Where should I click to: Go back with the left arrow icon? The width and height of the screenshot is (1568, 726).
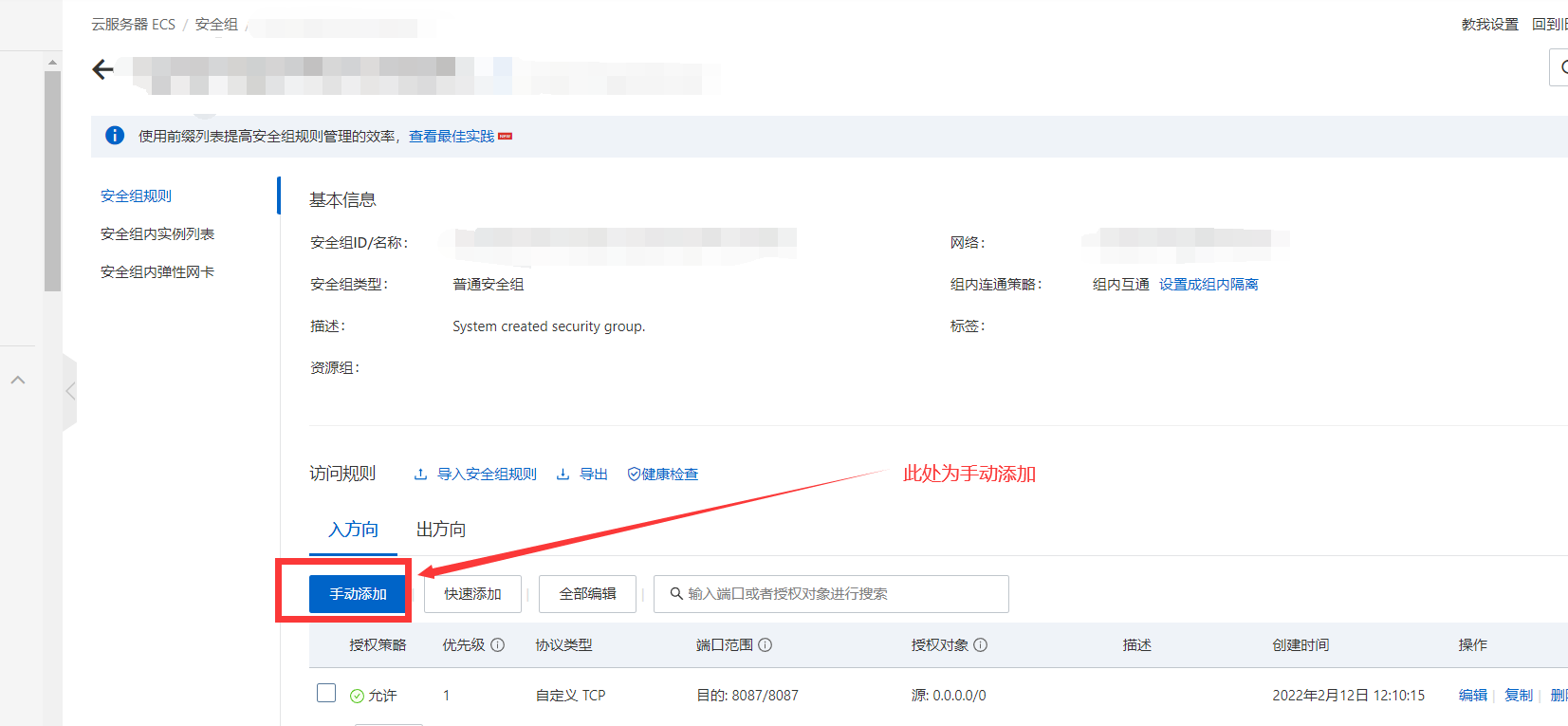[102, 69]
